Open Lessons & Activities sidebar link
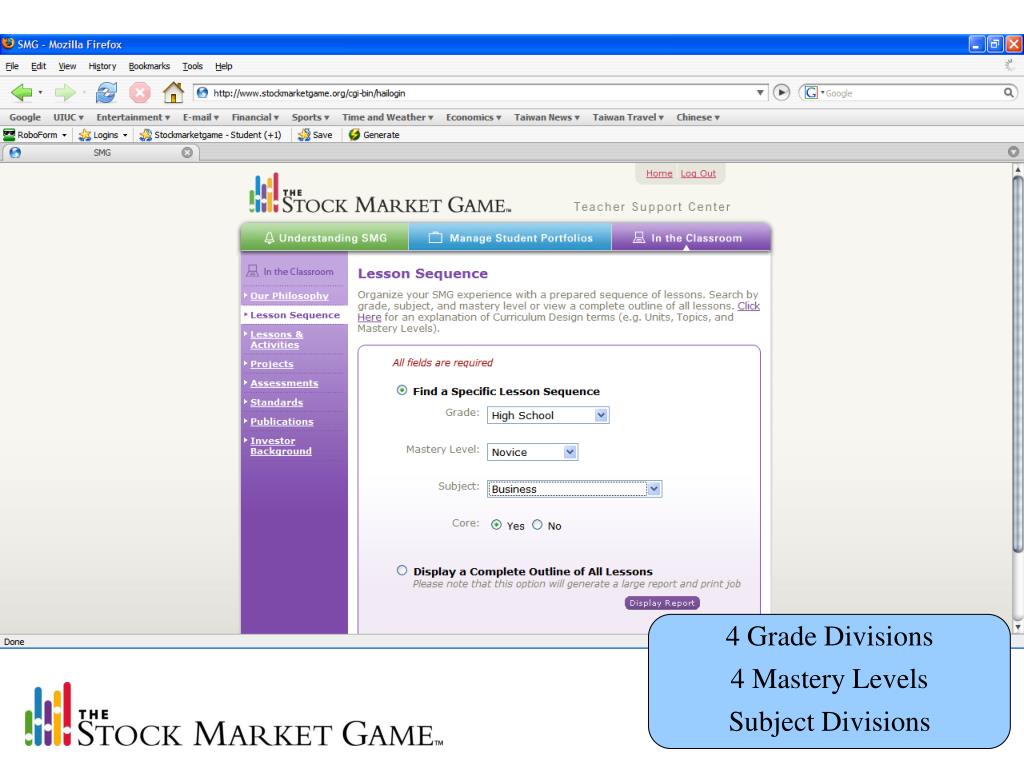1024x768 pixels. click(276, 339)
